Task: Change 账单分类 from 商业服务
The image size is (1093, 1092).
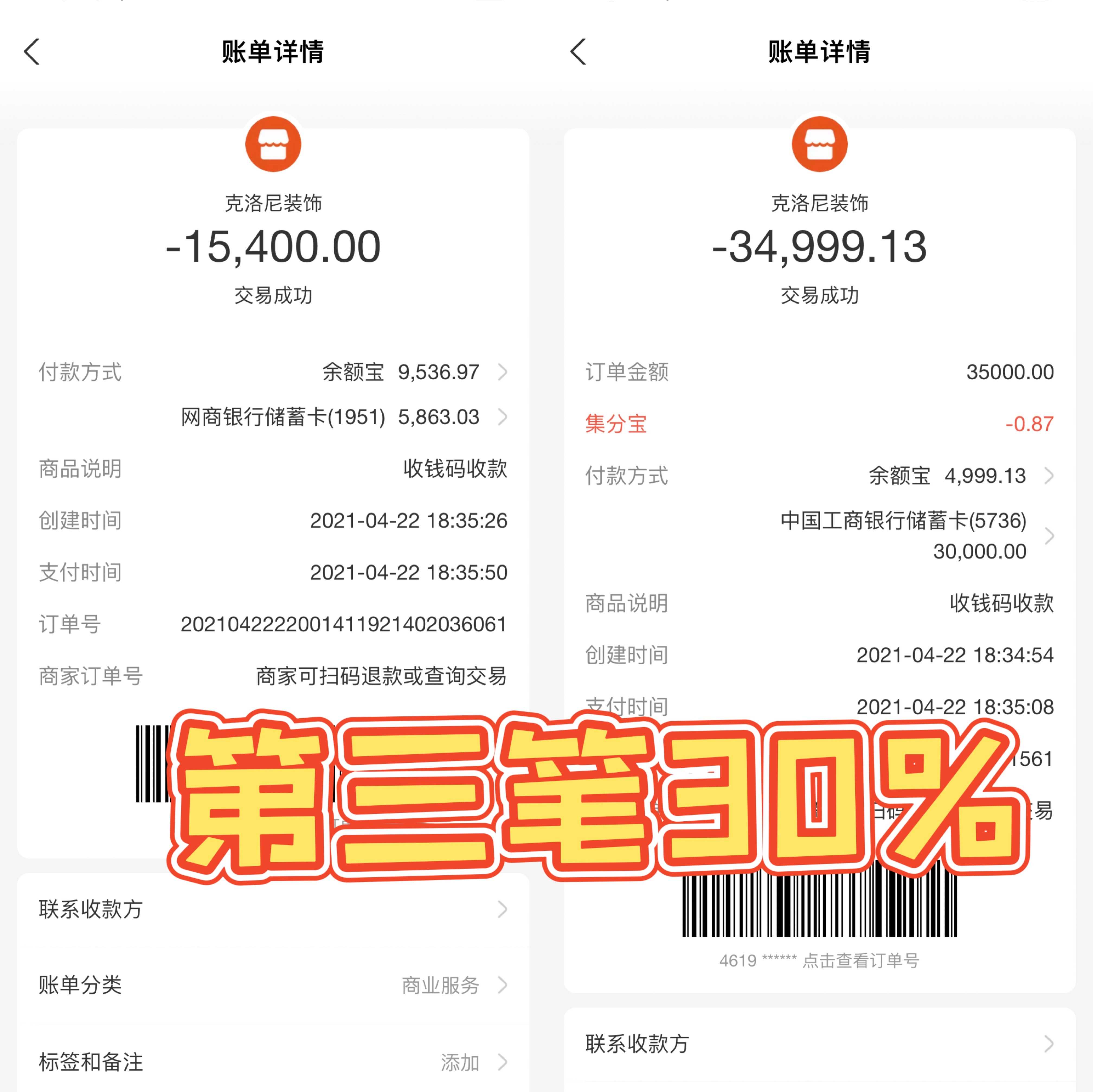Action: coord(273,985)
